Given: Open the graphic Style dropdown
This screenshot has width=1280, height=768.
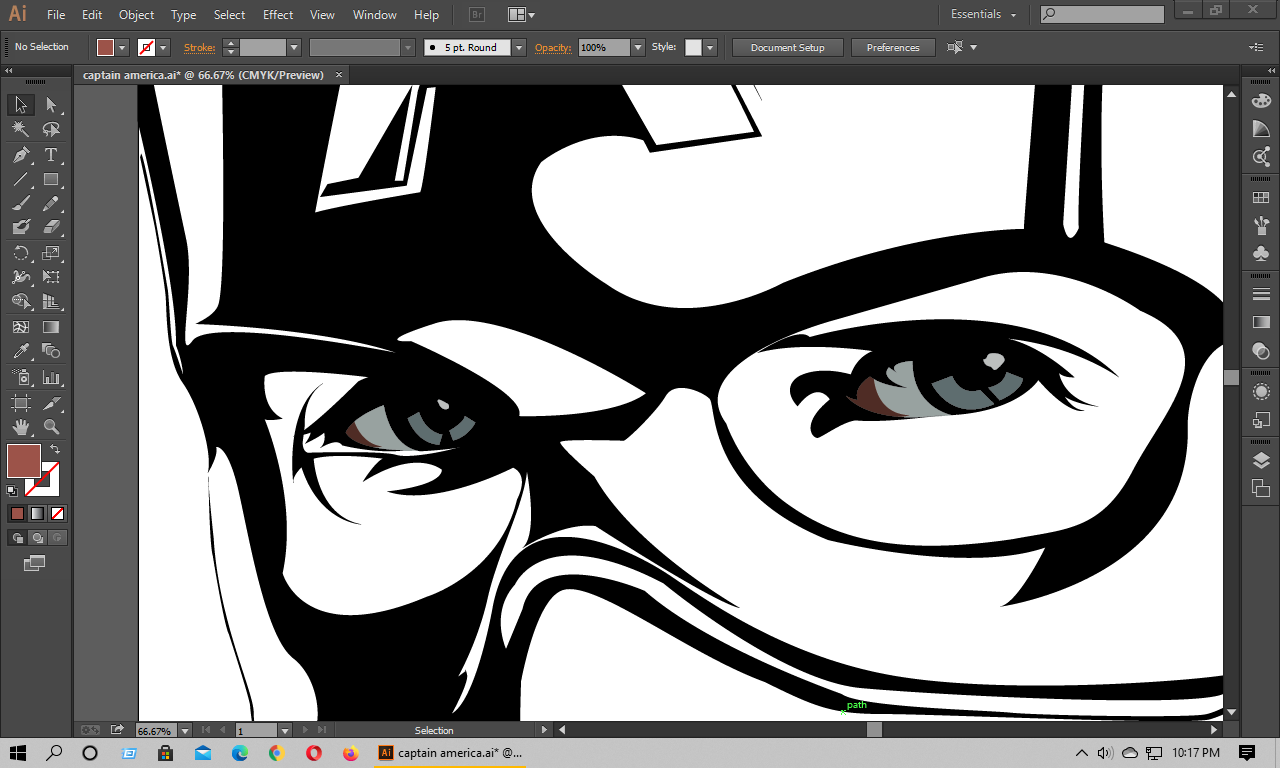Looking at the screenshot, I should click(x=710, y=47).
